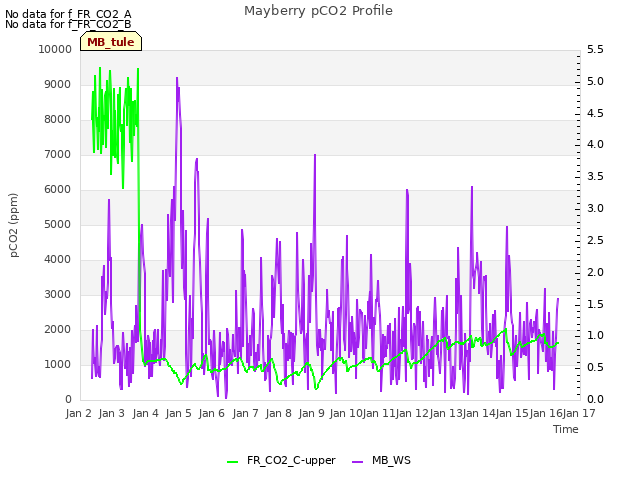
Task: Click the Jan 7 x-axis label
Action: 245,413
